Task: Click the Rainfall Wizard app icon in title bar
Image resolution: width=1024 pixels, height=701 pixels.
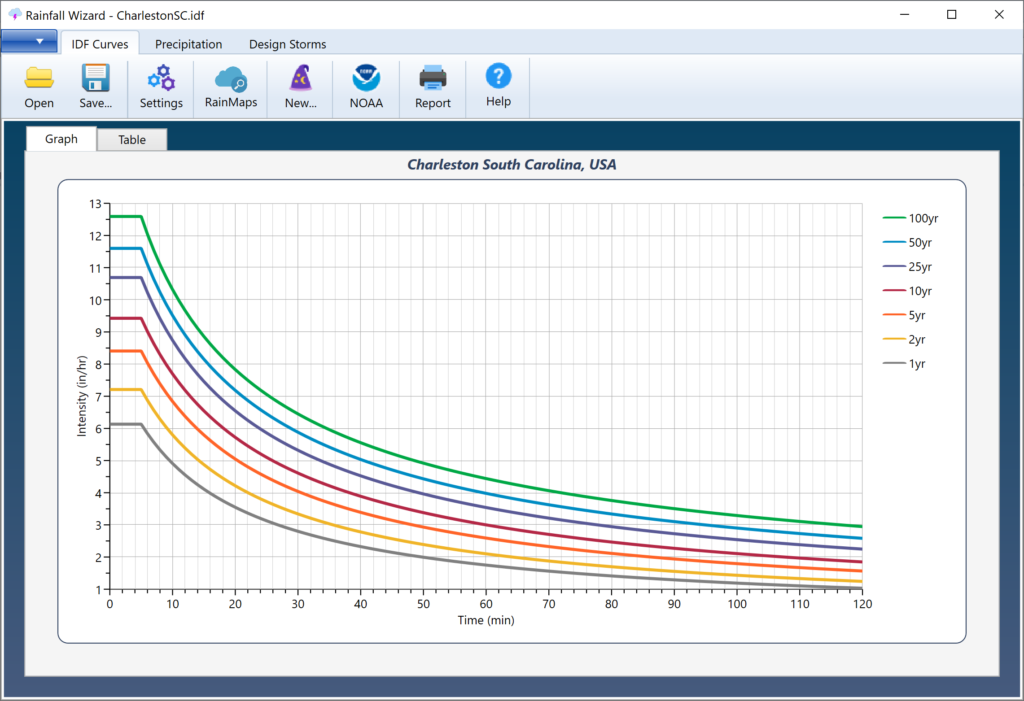Action: [14, 14]
